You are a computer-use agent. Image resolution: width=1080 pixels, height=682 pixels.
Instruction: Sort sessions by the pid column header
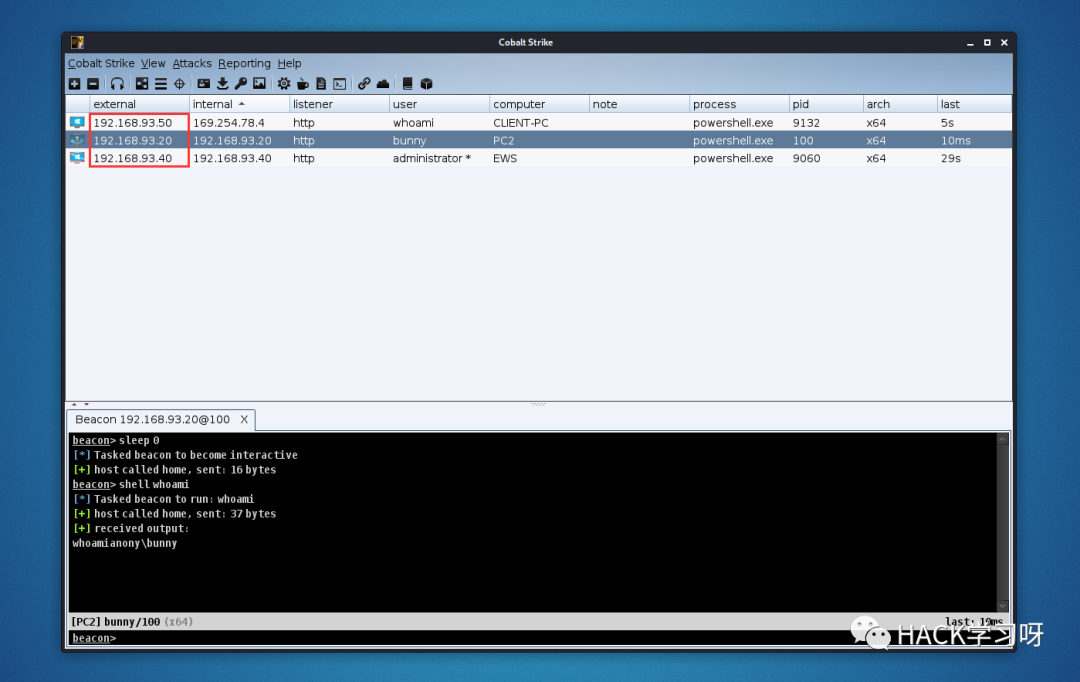pos(825,104)
